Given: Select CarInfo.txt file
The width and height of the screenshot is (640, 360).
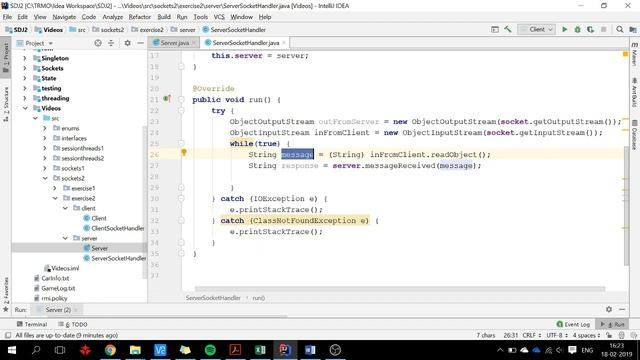Looking at the screenshot, I should click(x=51, y=278).
